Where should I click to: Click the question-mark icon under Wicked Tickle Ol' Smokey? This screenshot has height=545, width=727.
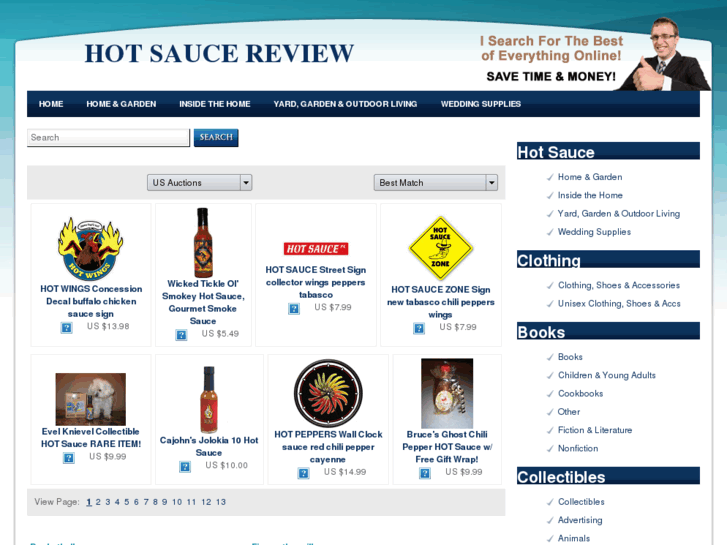181,334
